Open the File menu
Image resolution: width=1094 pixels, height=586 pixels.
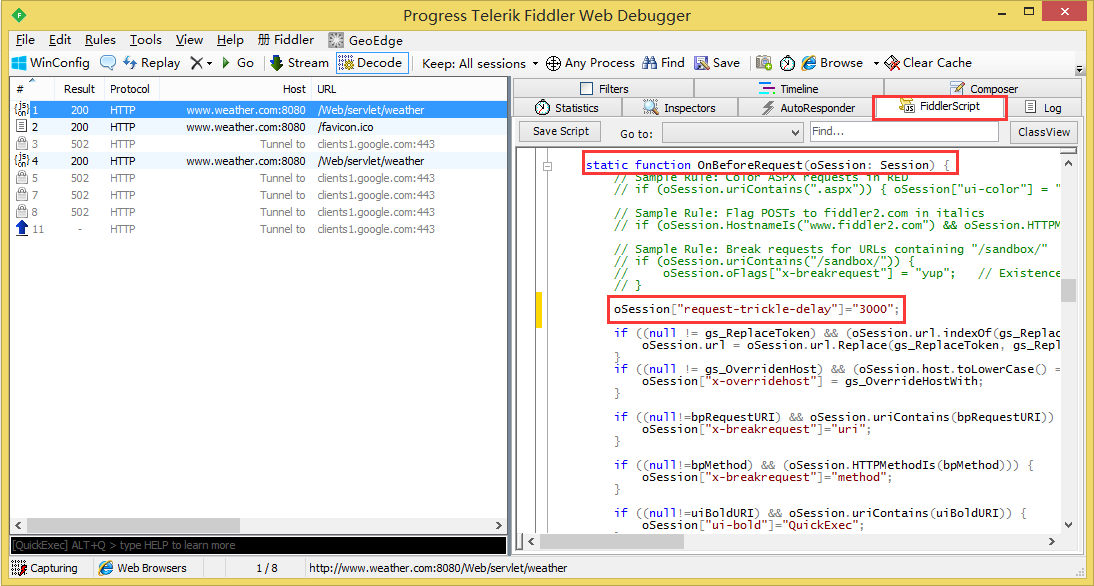tap(25, 40)
